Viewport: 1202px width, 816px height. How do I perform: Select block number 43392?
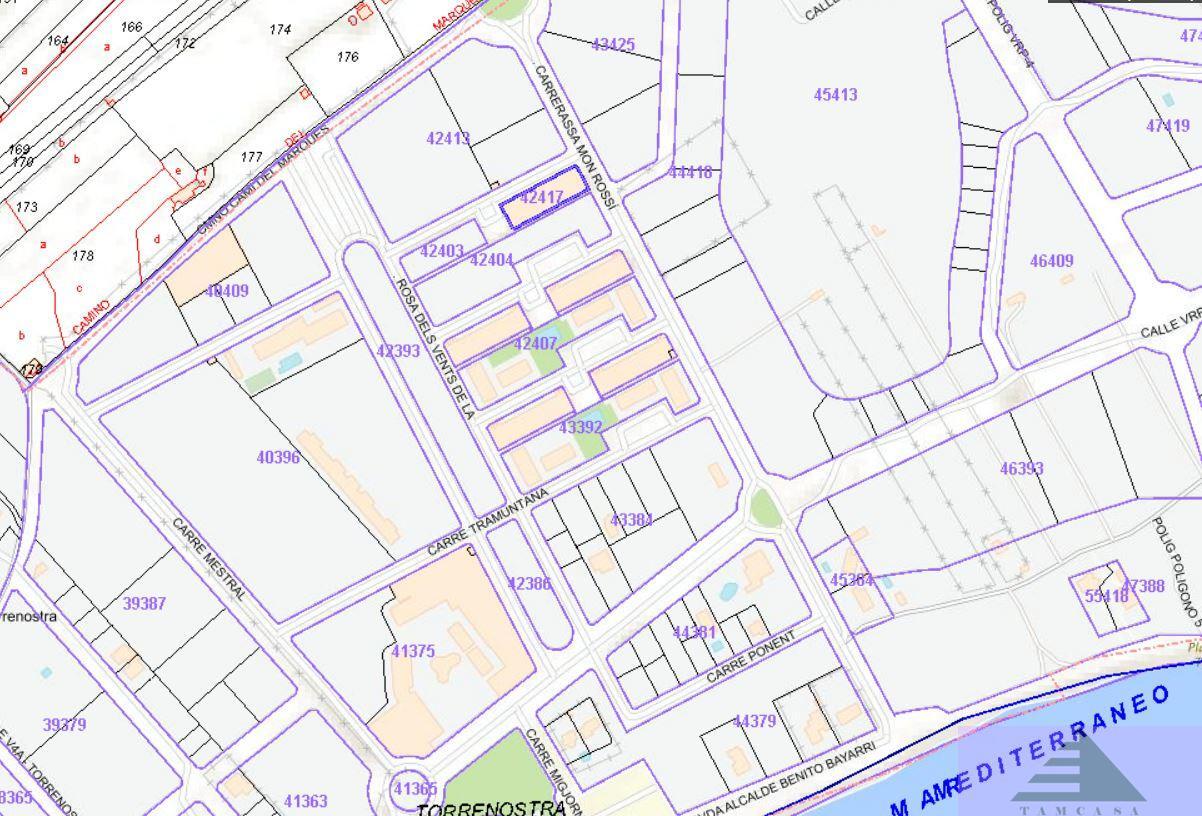(x=580, y=427)
